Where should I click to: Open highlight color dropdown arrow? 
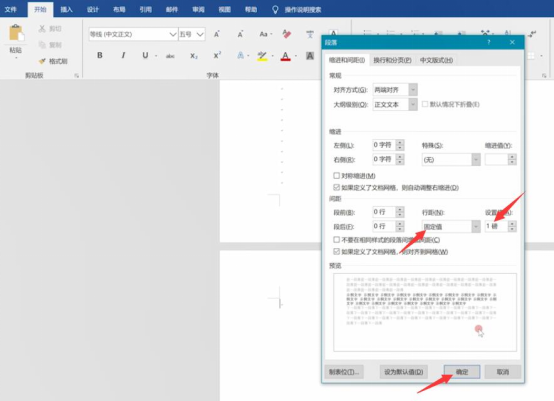[272, 56]
